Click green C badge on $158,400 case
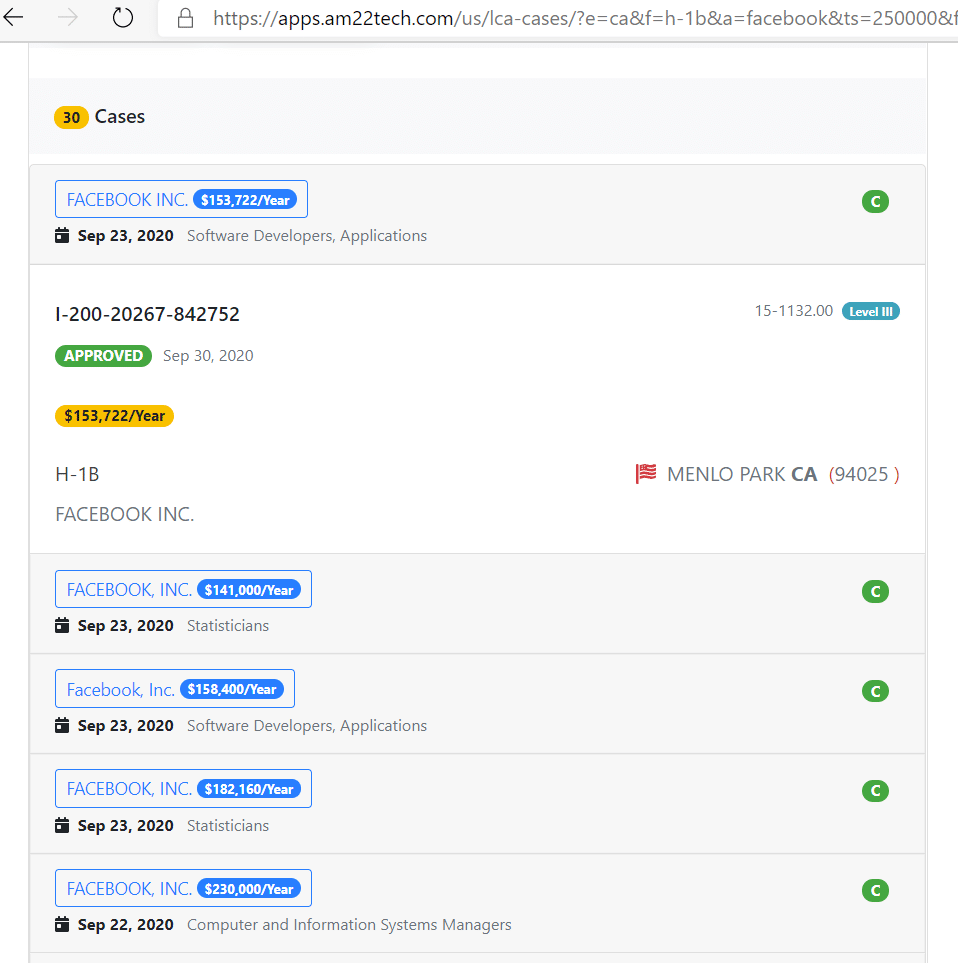Screen dimensions: 958x963 (875, 692)
